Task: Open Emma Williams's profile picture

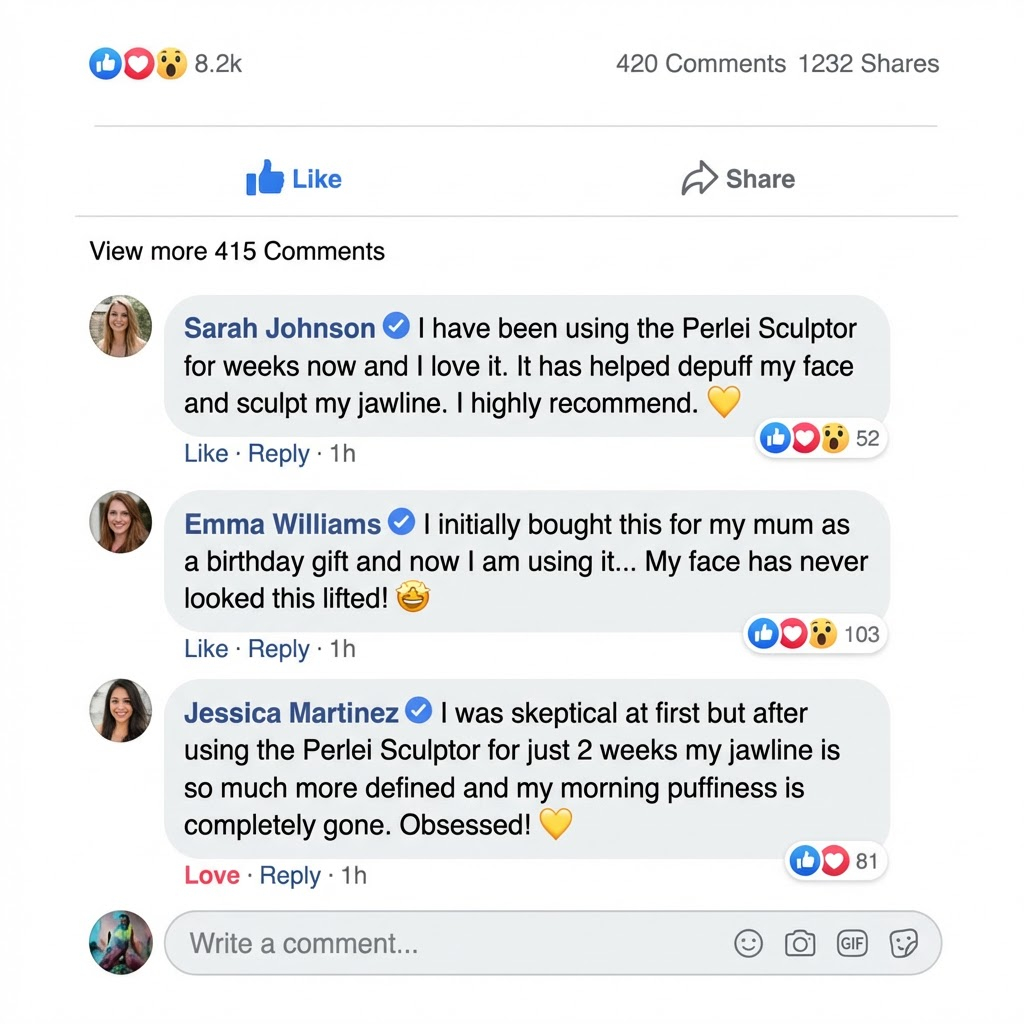Action: click(x=121, y=522)
